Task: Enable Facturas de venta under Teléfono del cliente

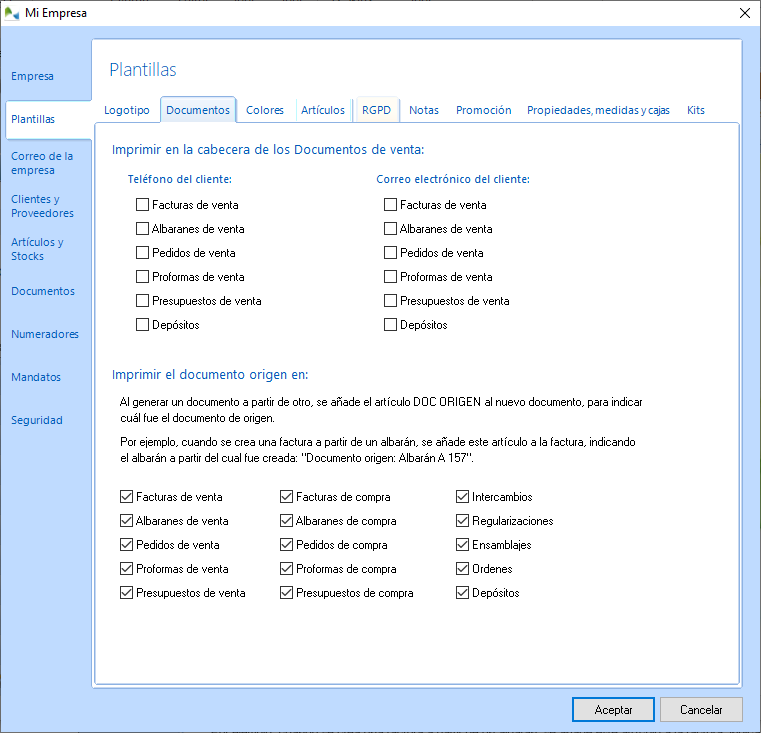Action: (143, 205)
